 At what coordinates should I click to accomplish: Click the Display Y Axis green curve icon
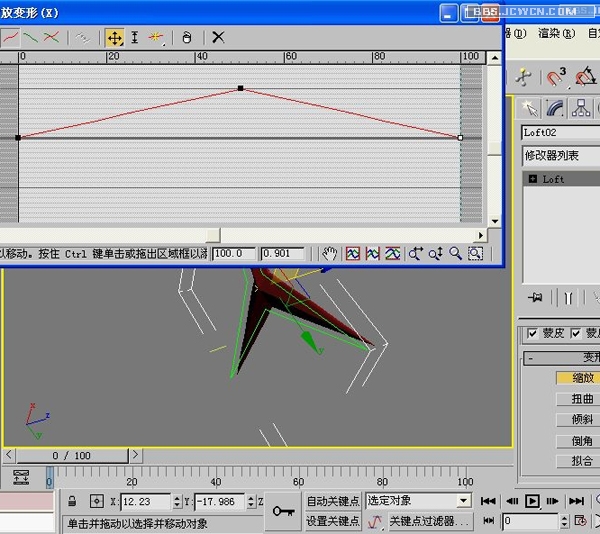[x=31, y=37]
